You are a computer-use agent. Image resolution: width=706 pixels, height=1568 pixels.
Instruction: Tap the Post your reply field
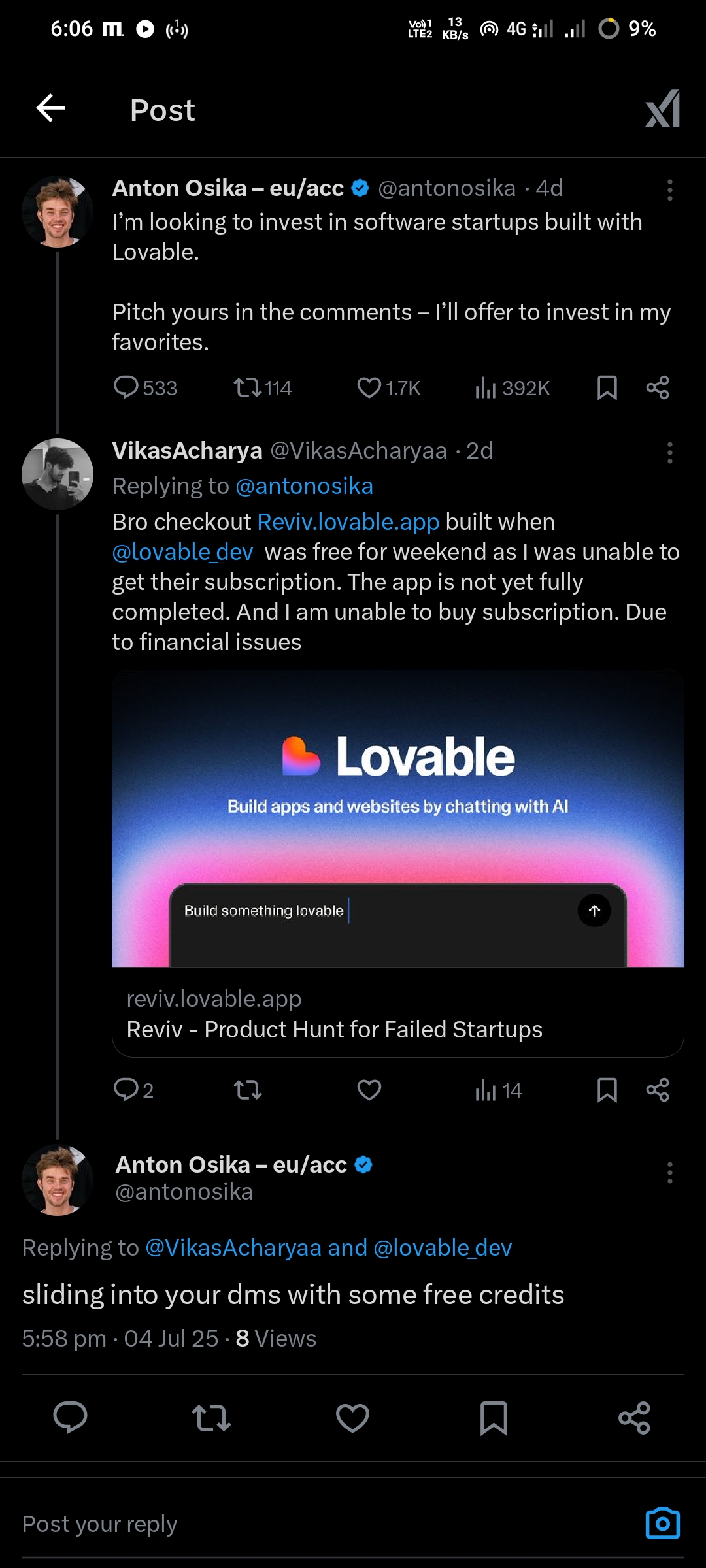(x=261, y=1524)
